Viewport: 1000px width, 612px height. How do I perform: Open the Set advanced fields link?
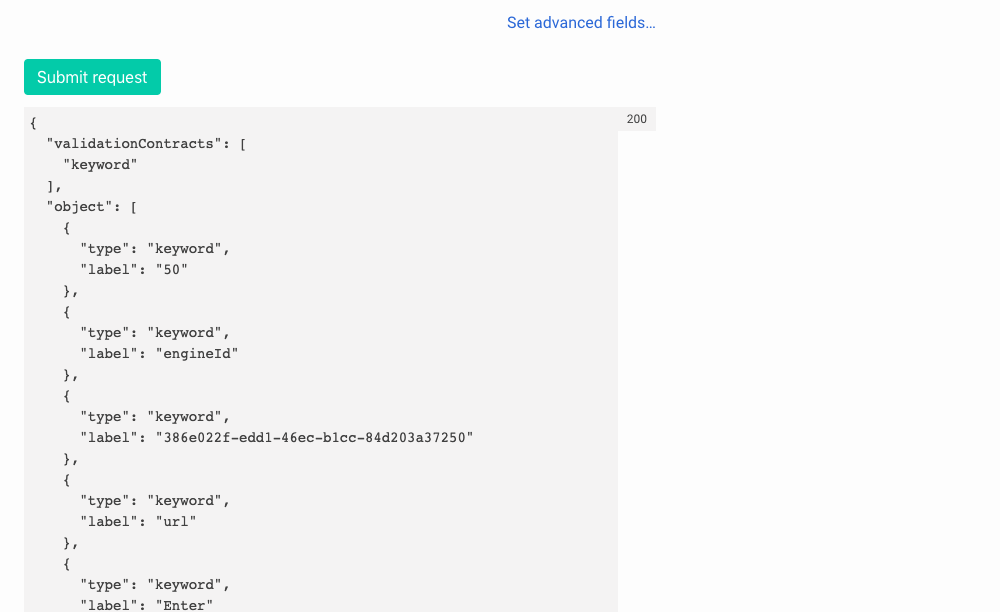(x=581, y=22)
